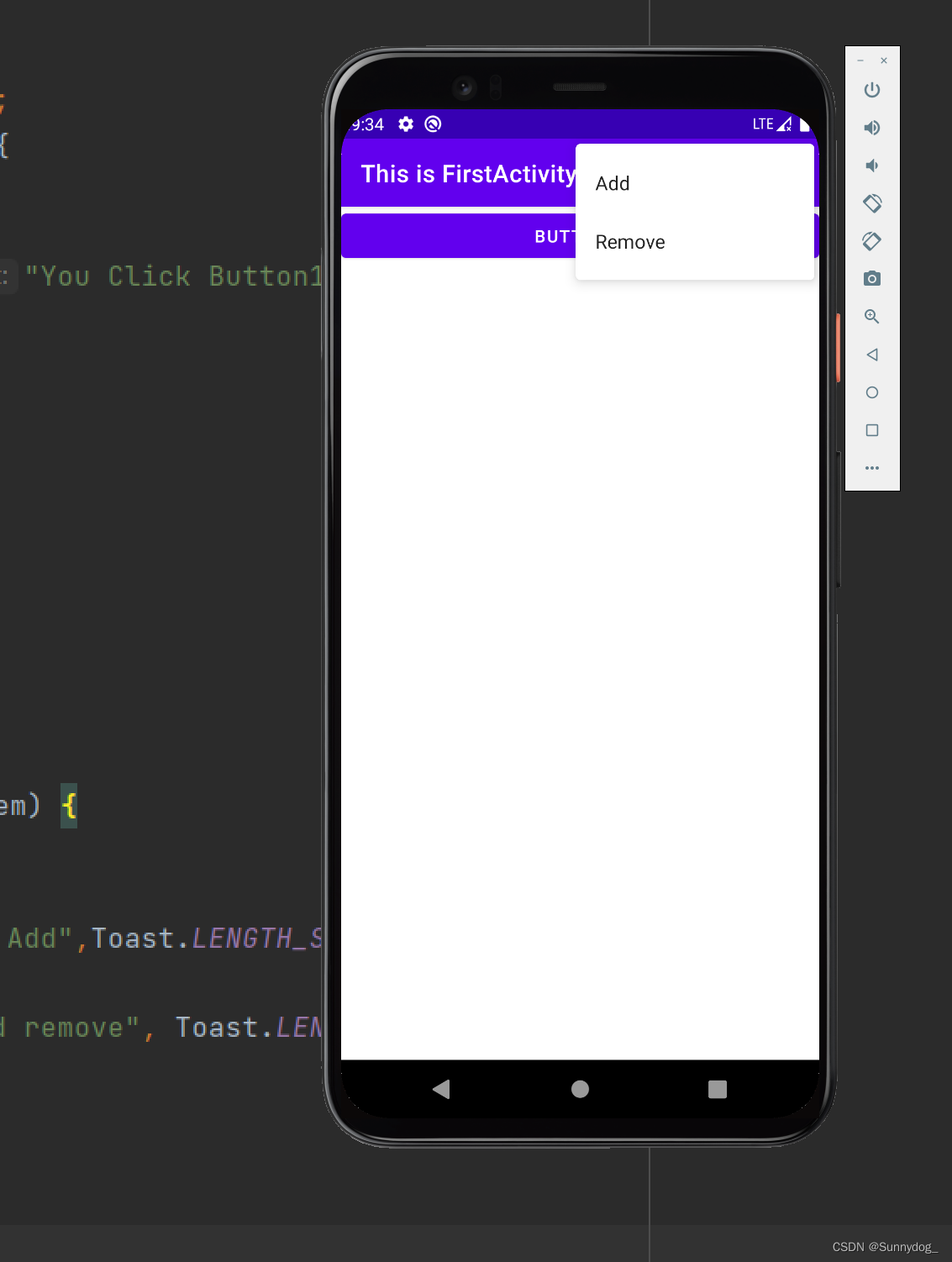Tap the settings gear in status bar

click(406, 124)
